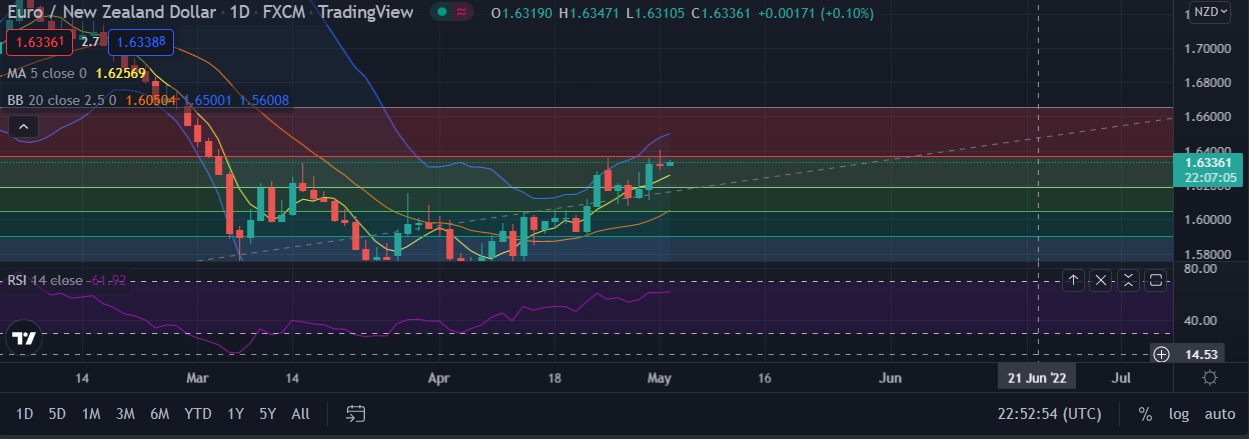The width and height of the screenshot is (1249, 439).
Task: Select the 3M time range
Action: tap(125, 414)
